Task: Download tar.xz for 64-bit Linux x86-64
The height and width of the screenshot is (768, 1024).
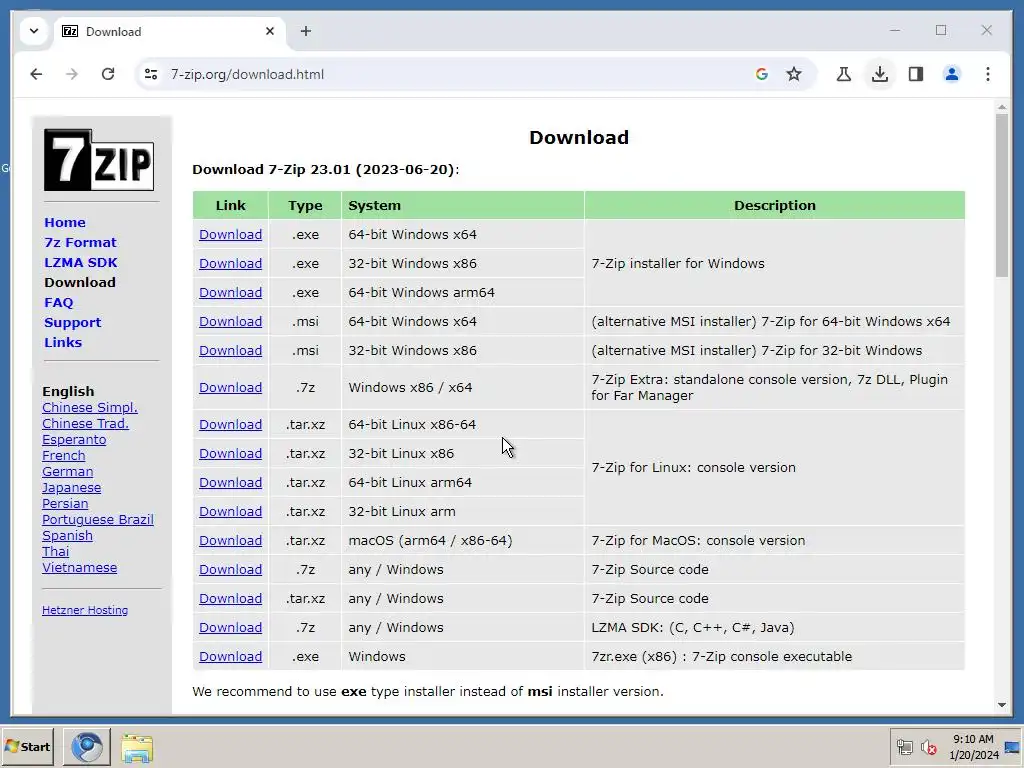Action: point(231,424)
